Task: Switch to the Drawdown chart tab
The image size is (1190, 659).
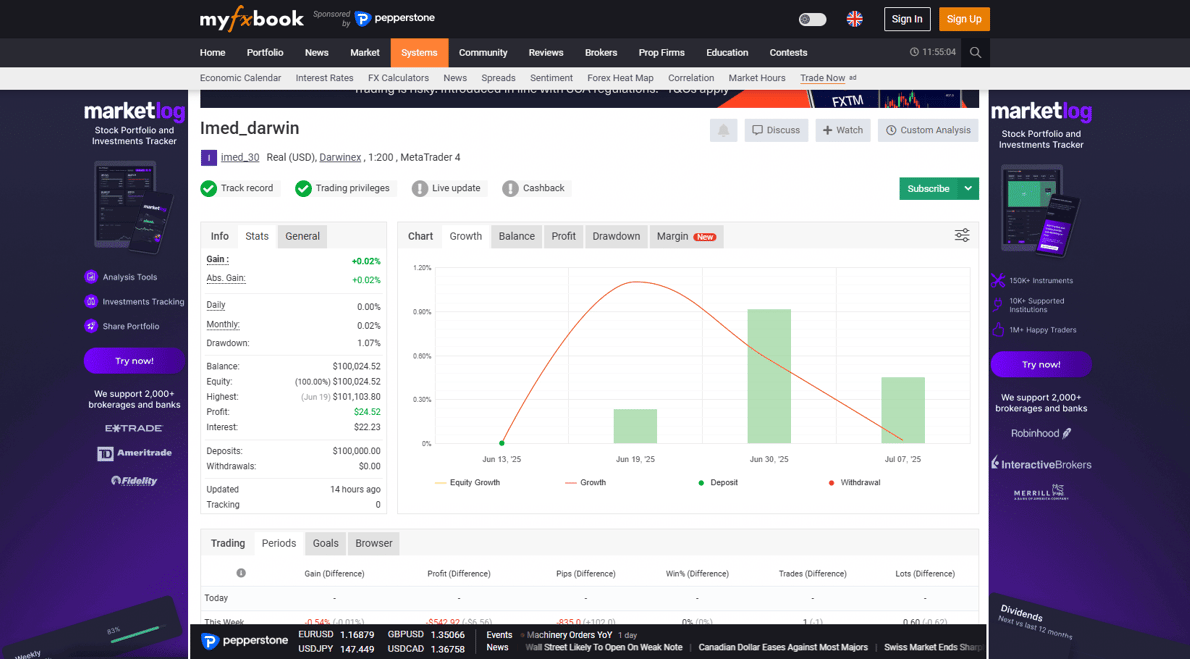Action: click(615, 236)
